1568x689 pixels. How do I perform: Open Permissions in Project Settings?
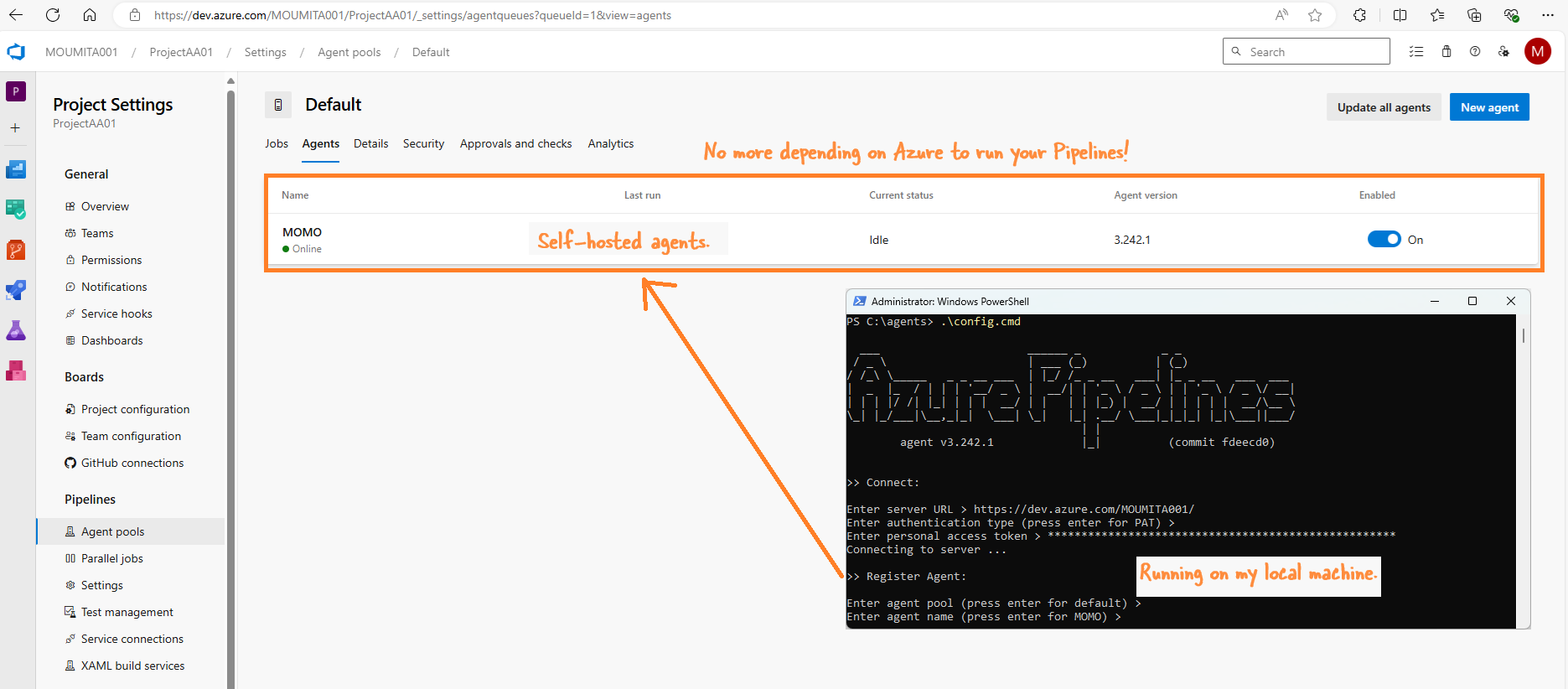point(111,260)
